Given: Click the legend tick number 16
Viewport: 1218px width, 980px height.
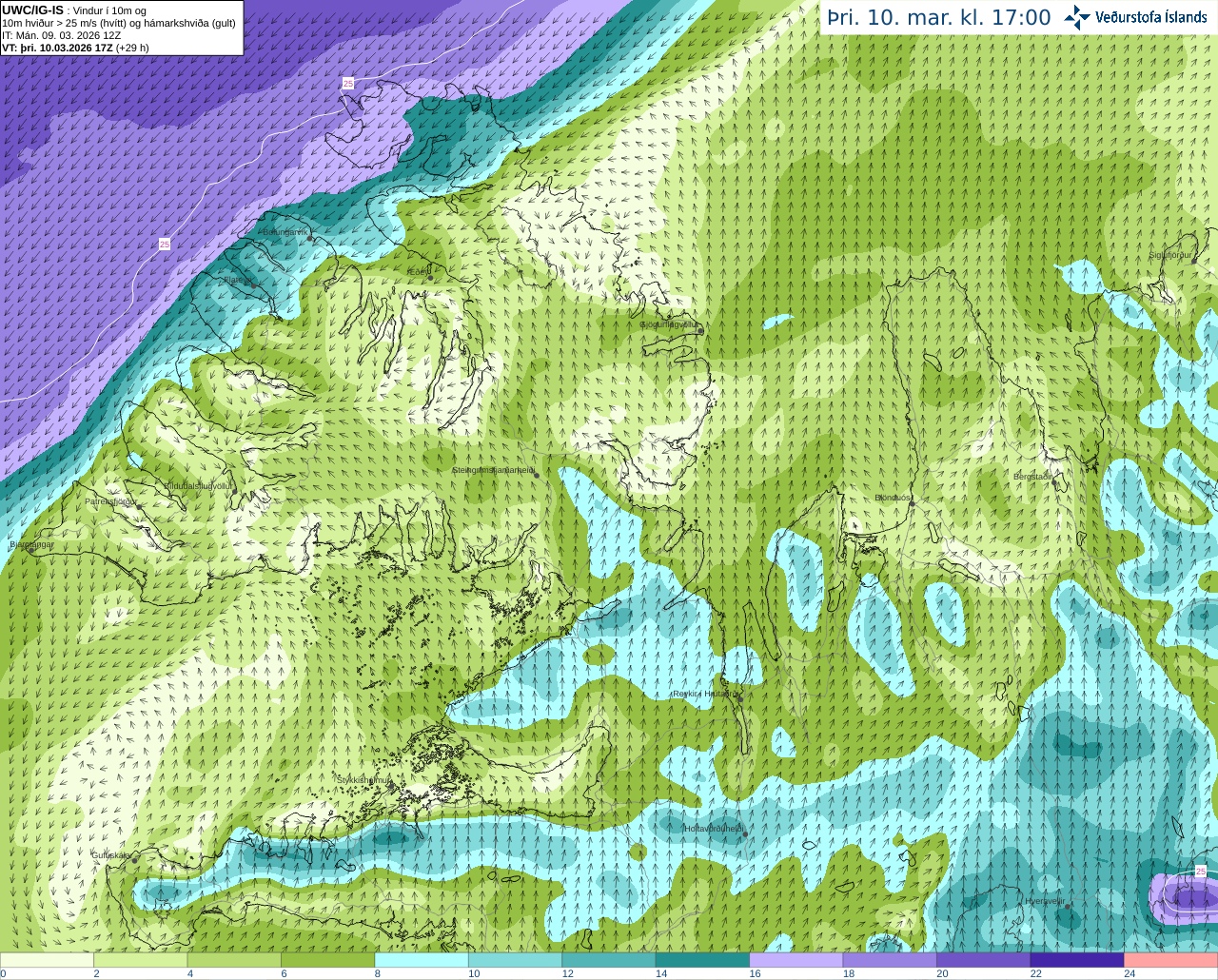Looking at the screenshot, I should point(755,973).
